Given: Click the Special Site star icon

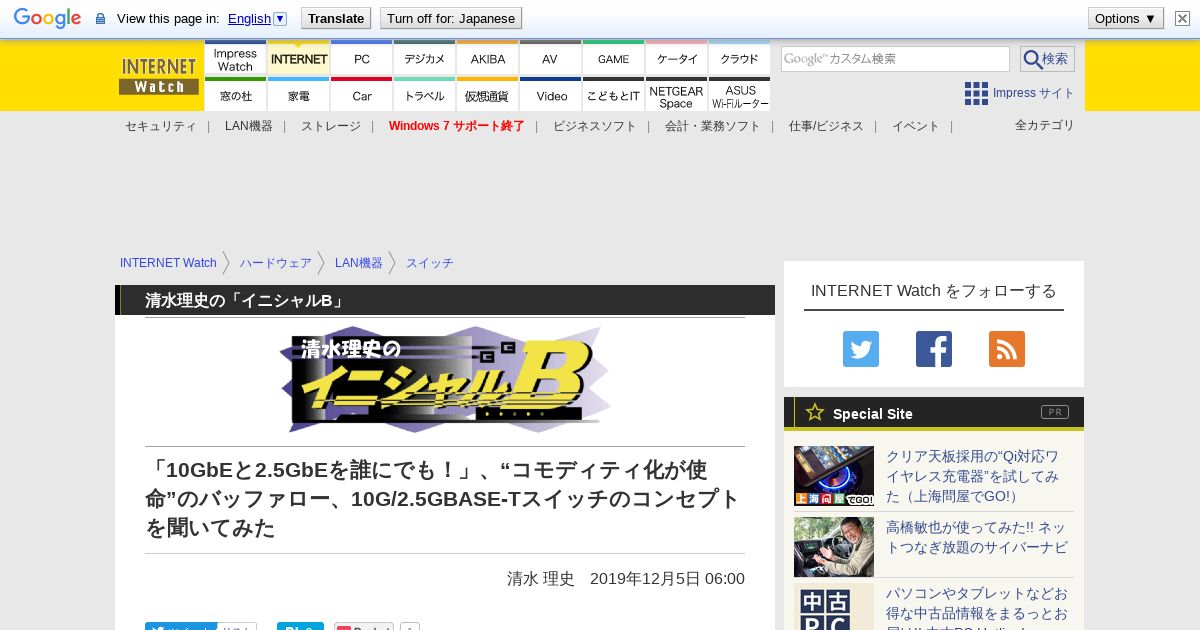Looking at the screenshot, I should [x=815, y=412].
